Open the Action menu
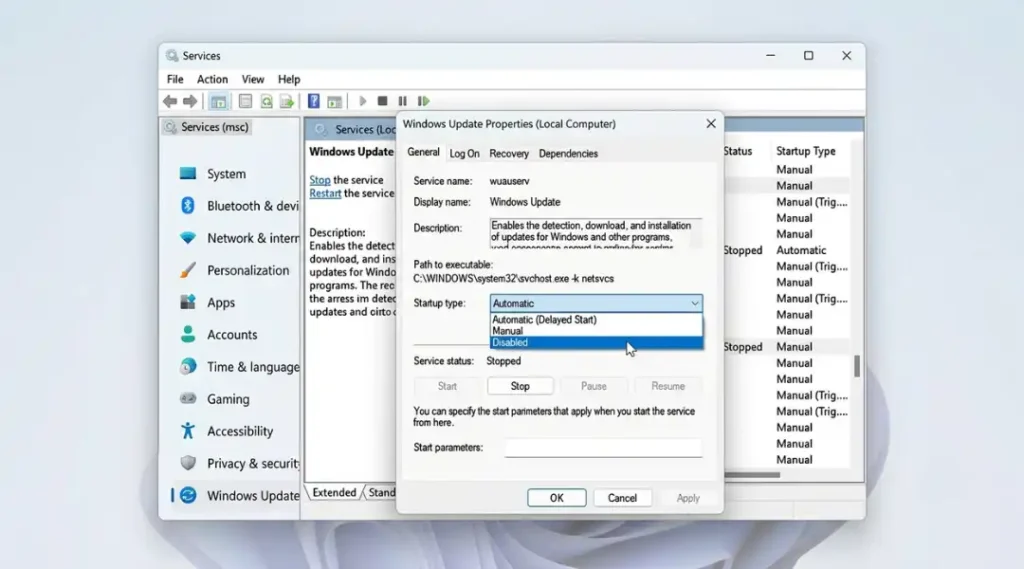 212,79
